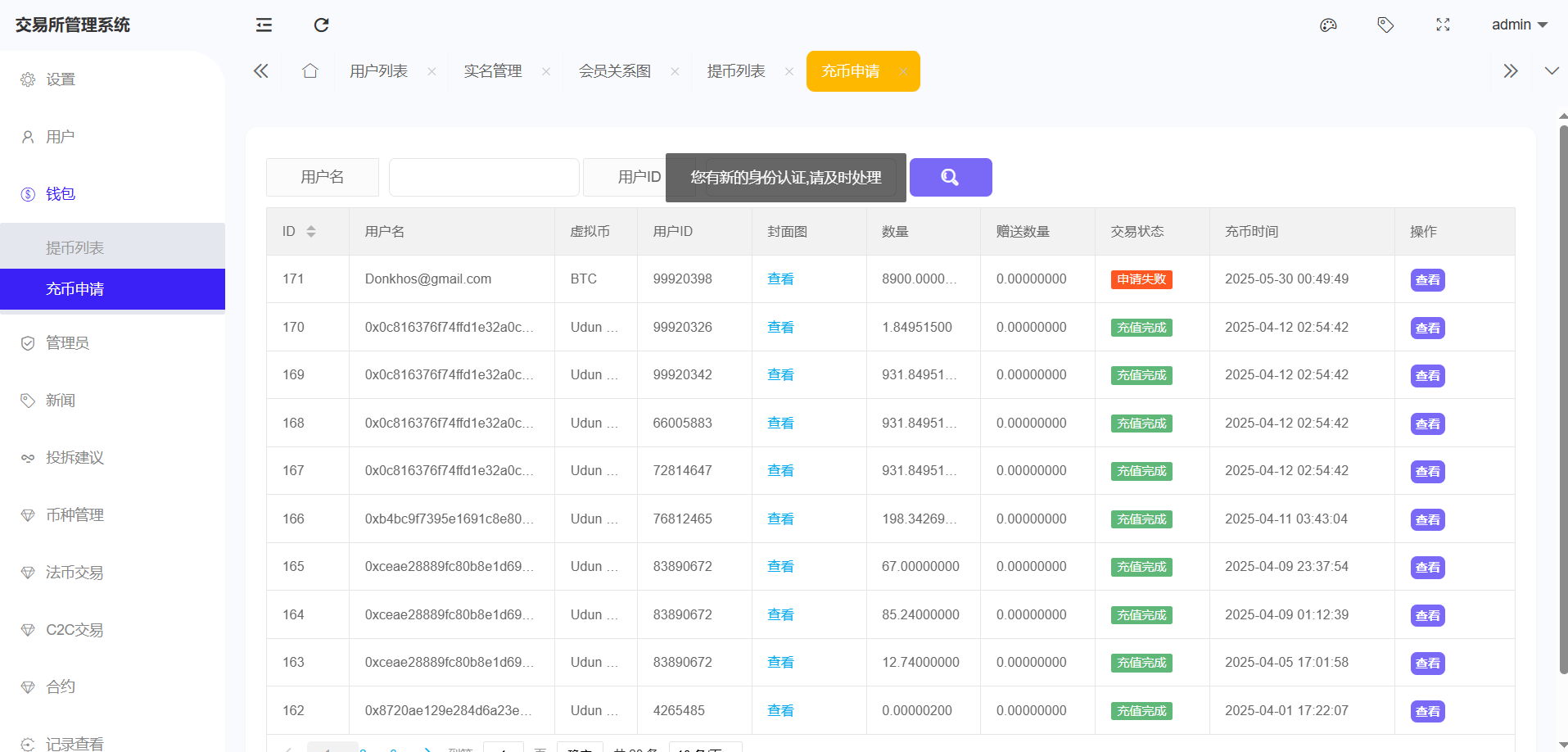Open the admin user dropdown

1519,25
